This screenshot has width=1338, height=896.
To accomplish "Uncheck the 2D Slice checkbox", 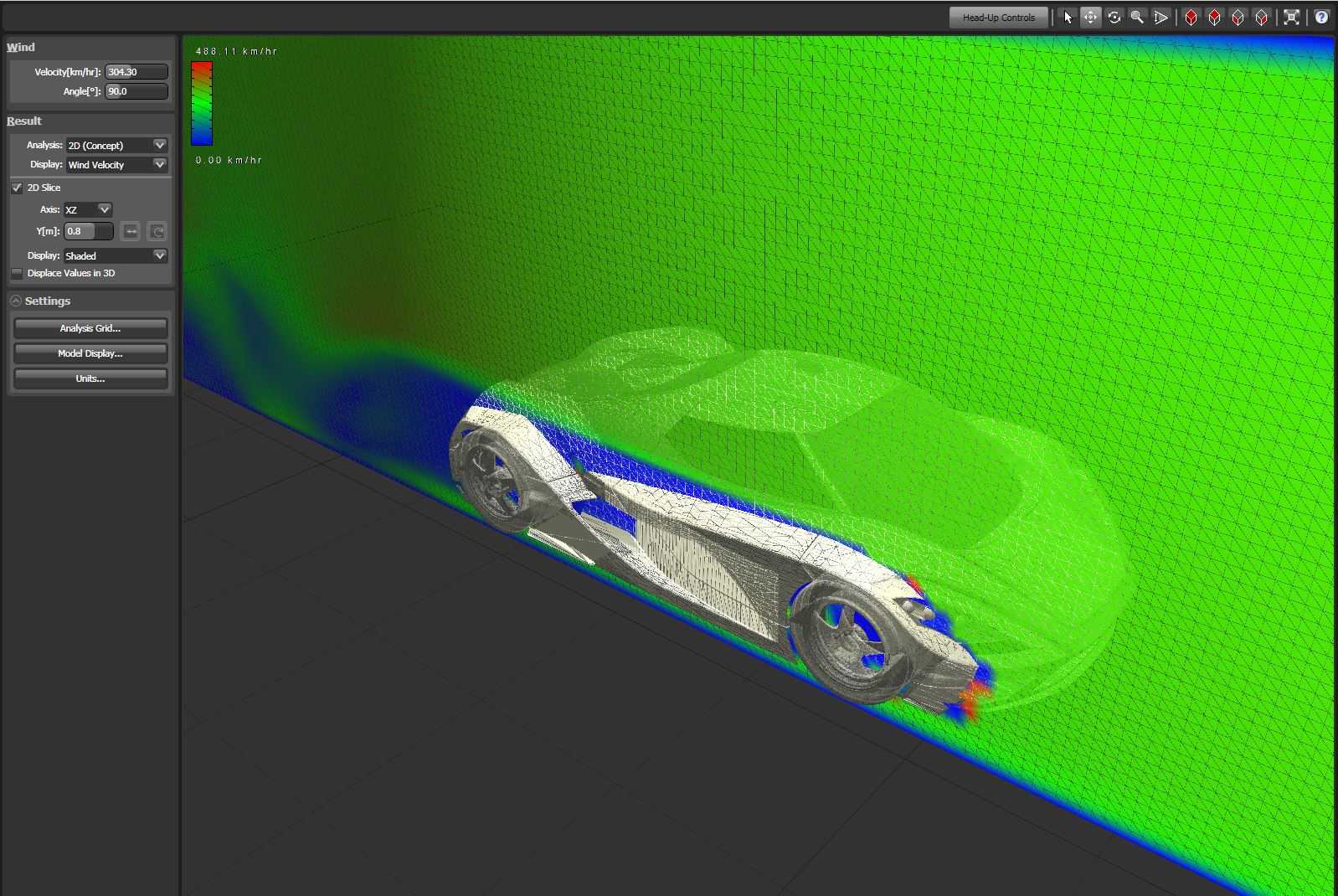I will 17,188.
